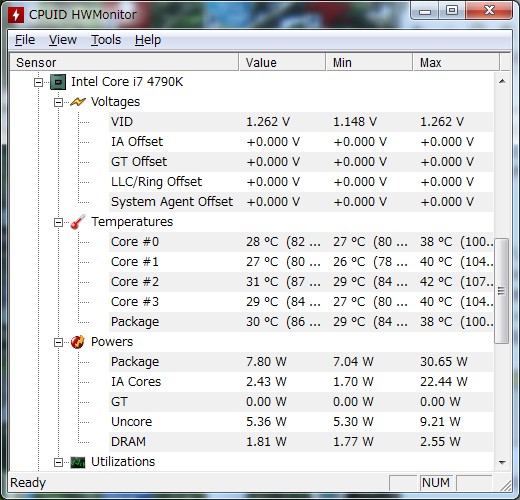Click the Package power value 7.80 W

pyautogui.click(x=266, y=362)
